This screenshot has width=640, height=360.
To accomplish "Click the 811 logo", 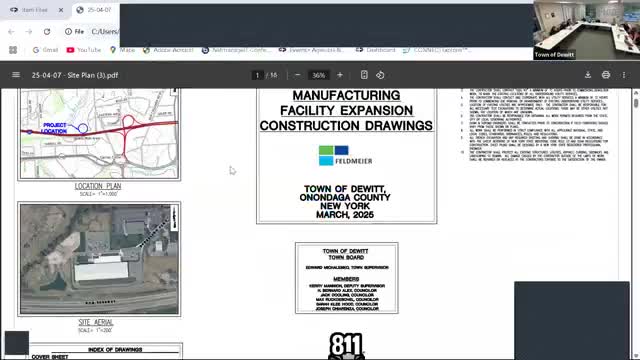I will click(x=346, y=346).
